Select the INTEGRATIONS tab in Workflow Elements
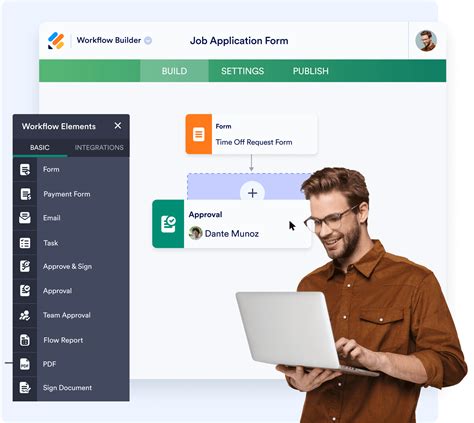Image resolution: width=474 pixels, height=423 pixels. point(99,147)
